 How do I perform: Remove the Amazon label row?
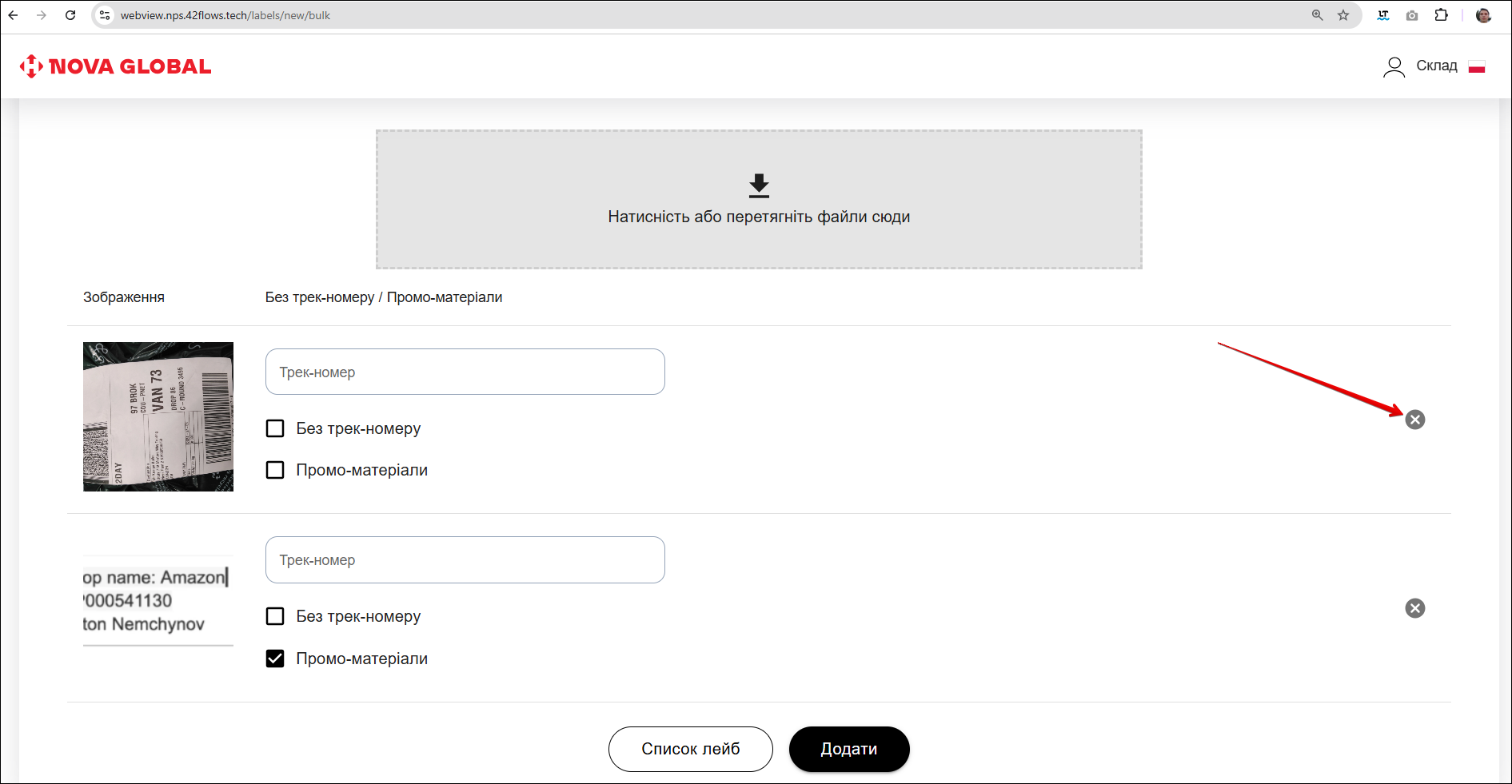(1414, 608)
